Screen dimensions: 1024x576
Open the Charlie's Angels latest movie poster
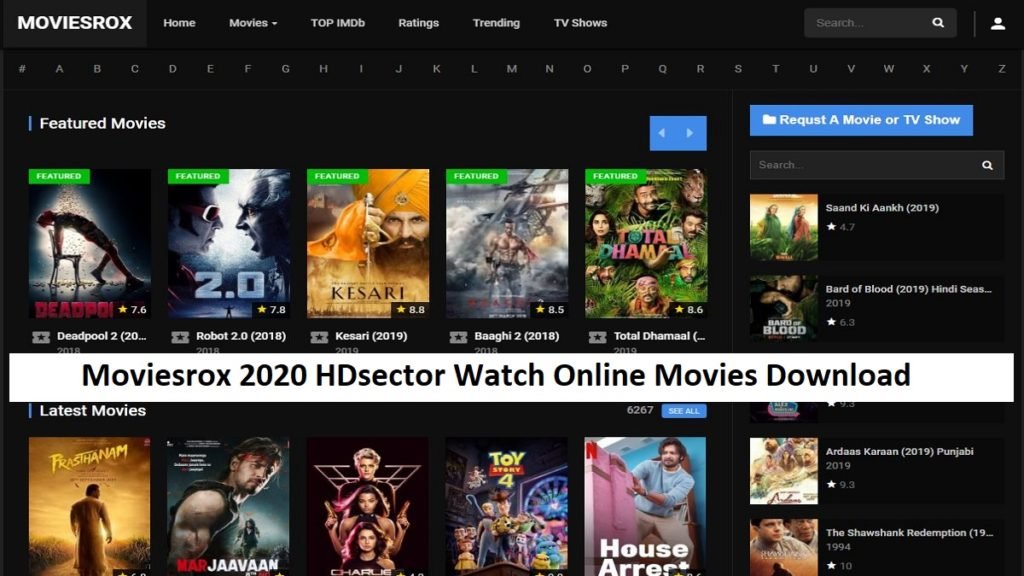[368, 507]
